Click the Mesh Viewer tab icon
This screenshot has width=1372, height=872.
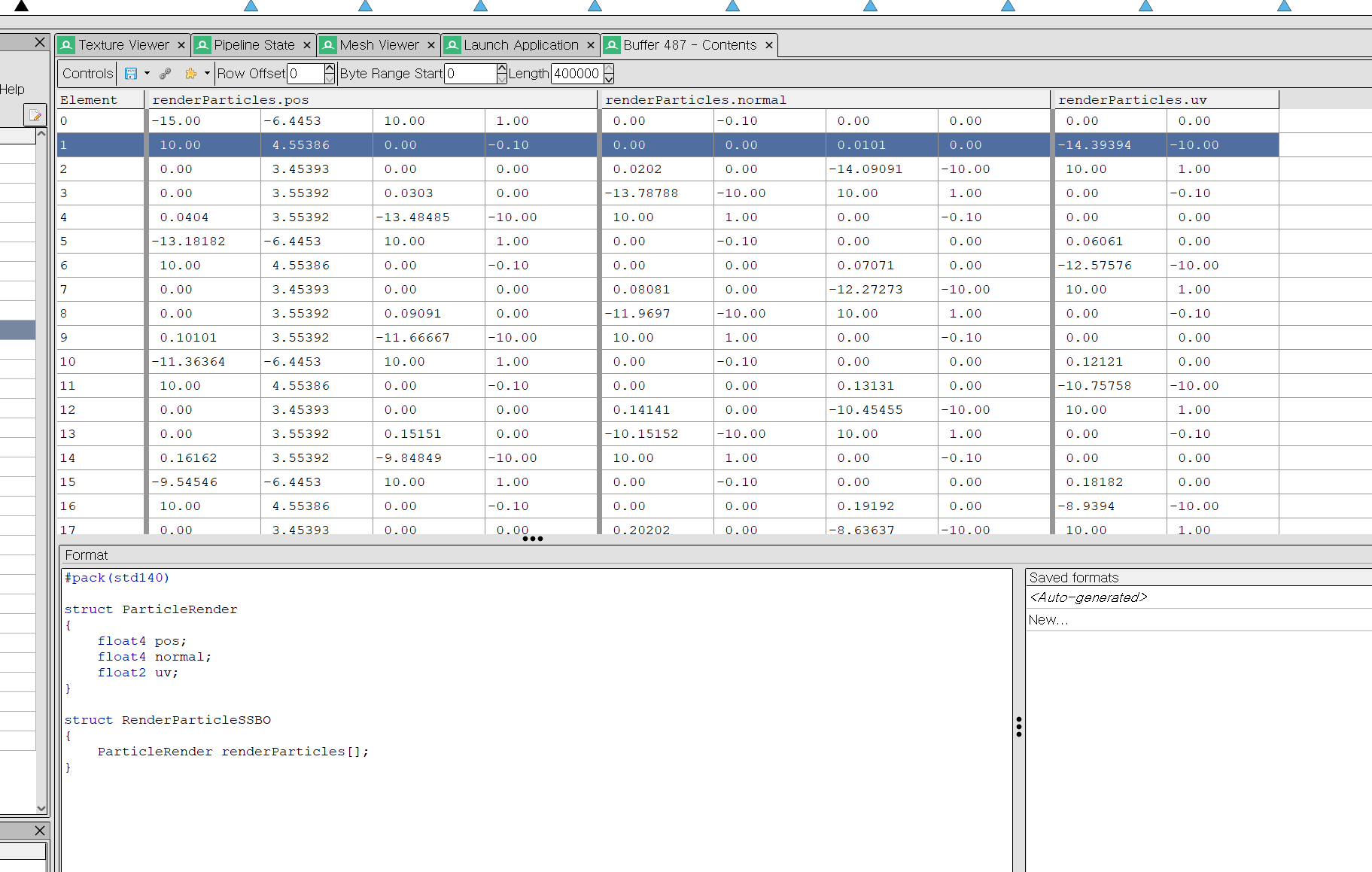(328, 45)
